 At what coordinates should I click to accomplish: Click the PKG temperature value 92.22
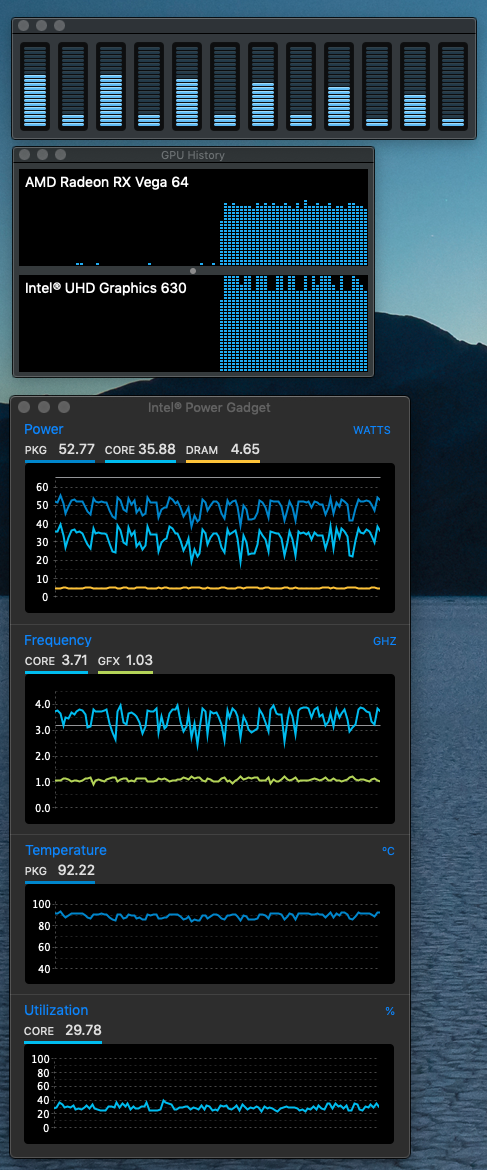coord(76,870)
